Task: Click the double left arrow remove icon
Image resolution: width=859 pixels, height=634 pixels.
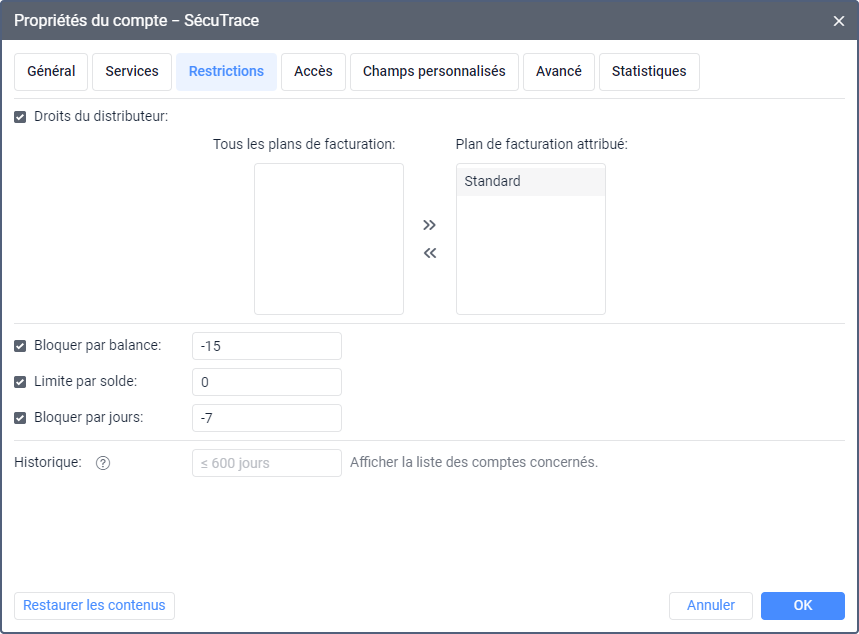Action: pos(430,253)
